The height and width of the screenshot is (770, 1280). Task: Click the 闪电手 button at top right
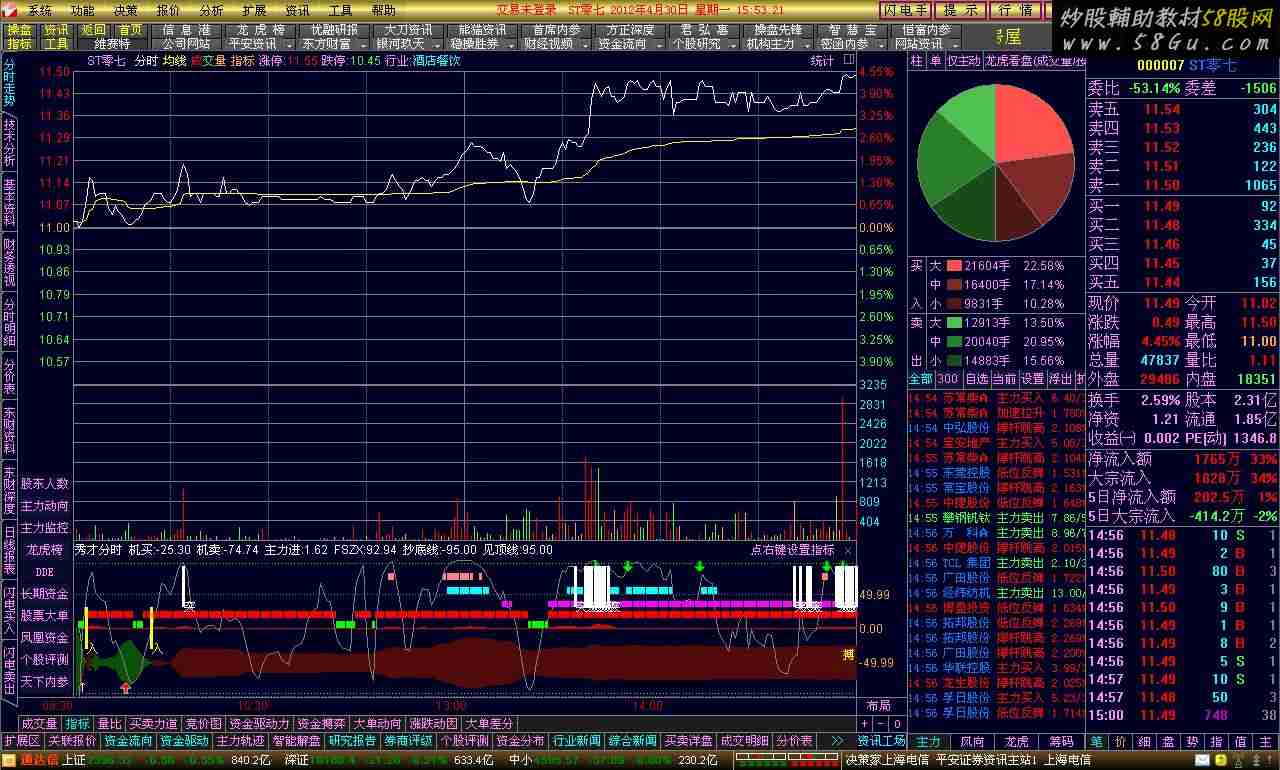pyautogui.click(x=906, y=10)
